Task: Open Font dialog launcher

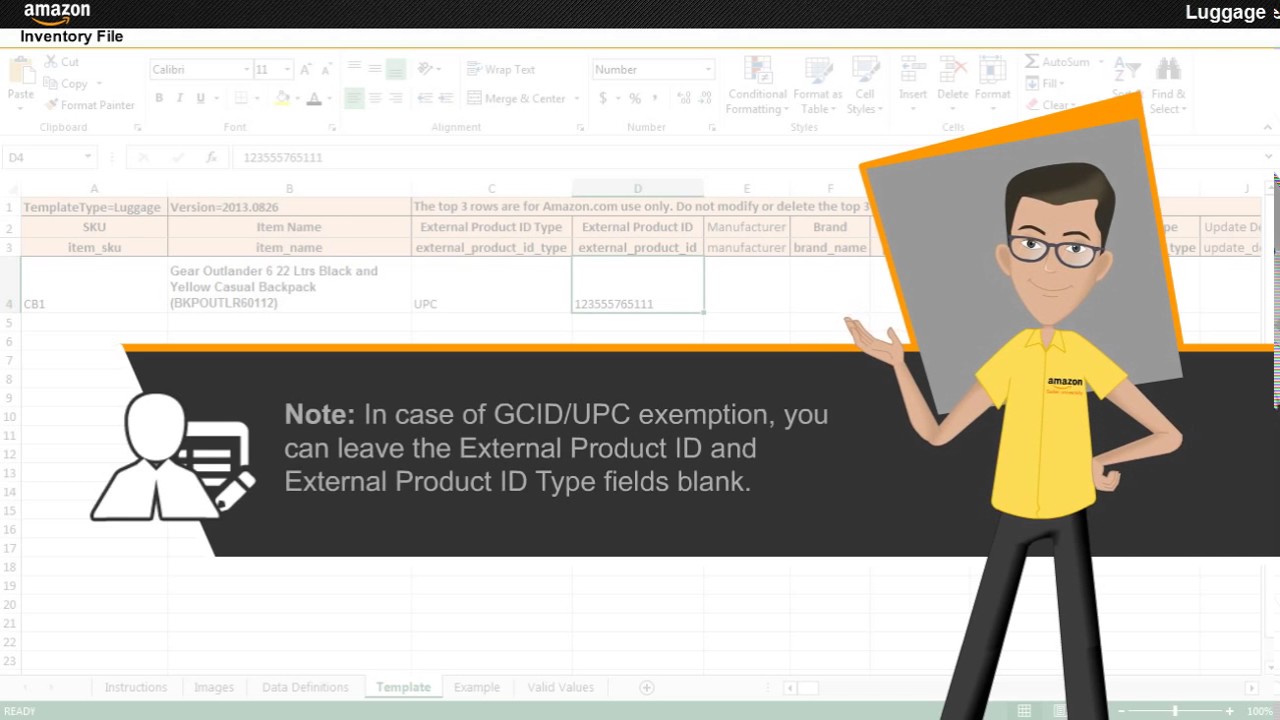Action: pyautogui.click(x=332, y=128)
